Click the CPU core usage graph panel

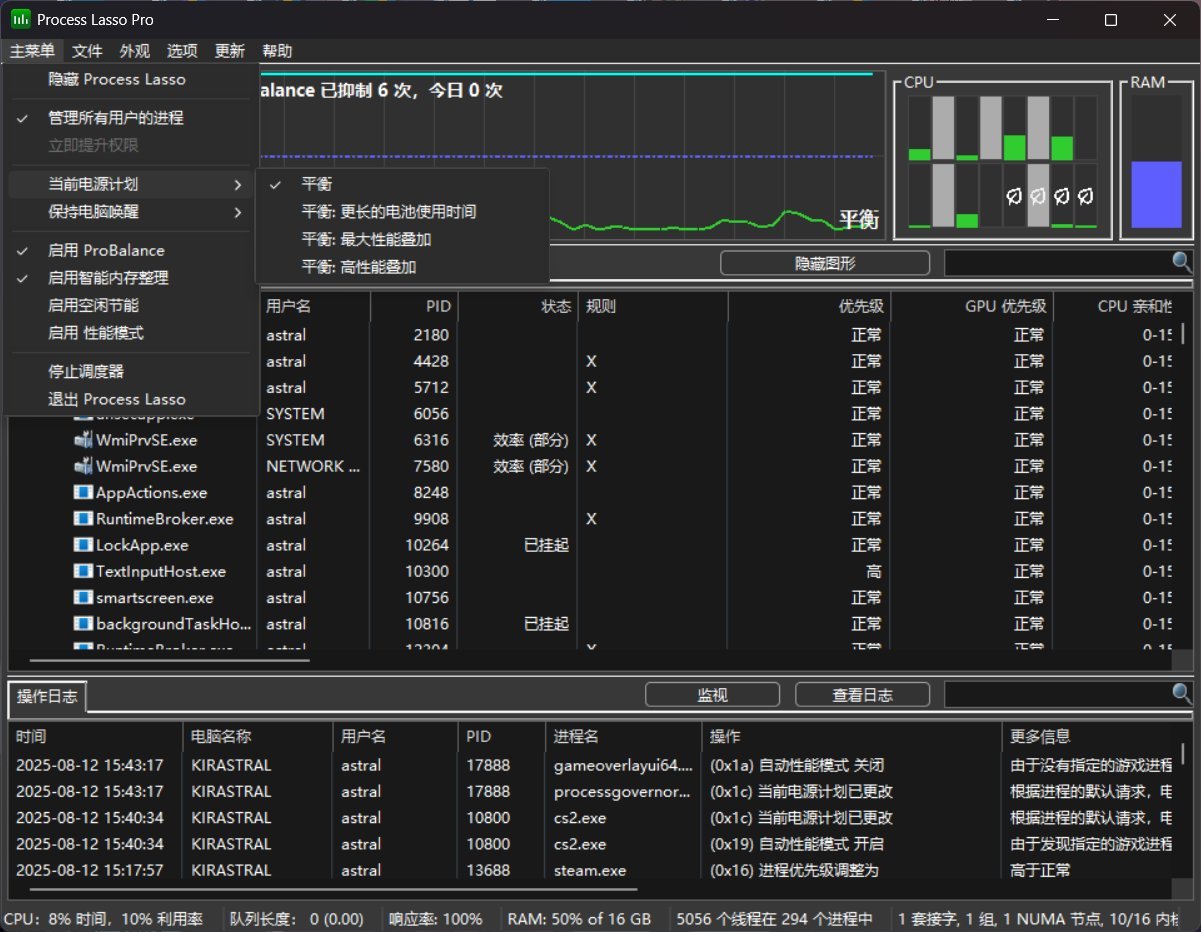1002,161
